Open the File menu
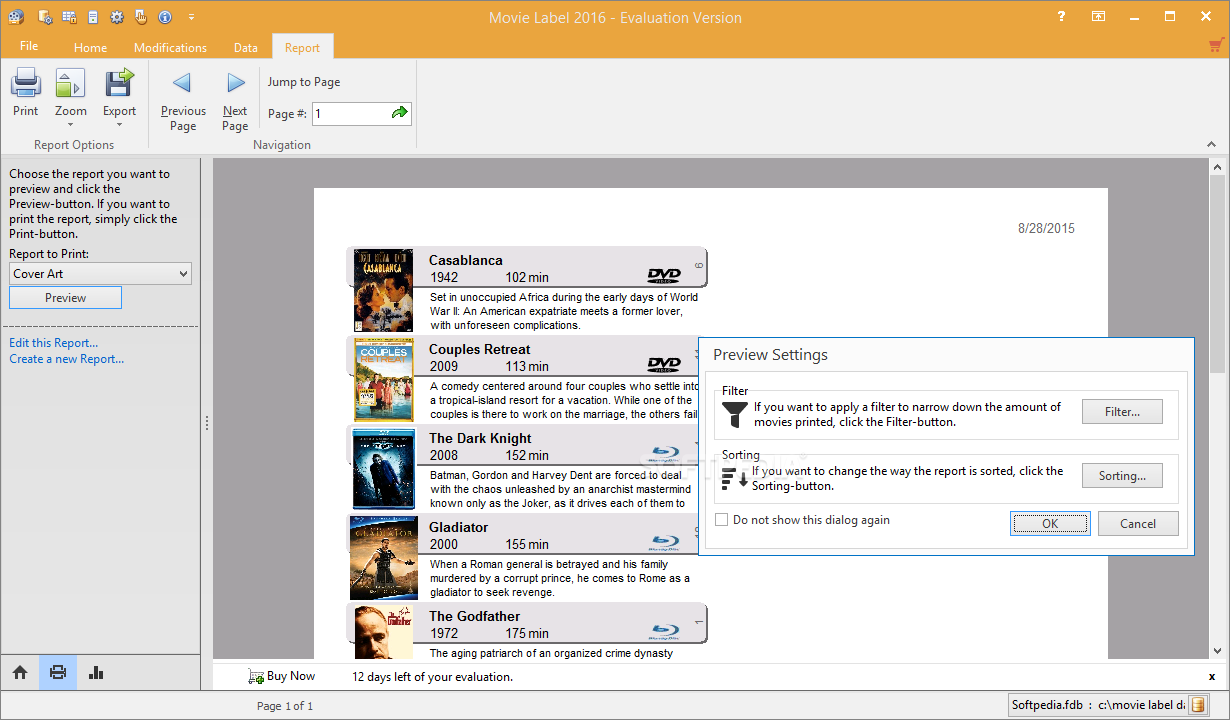 click(29, 46)
